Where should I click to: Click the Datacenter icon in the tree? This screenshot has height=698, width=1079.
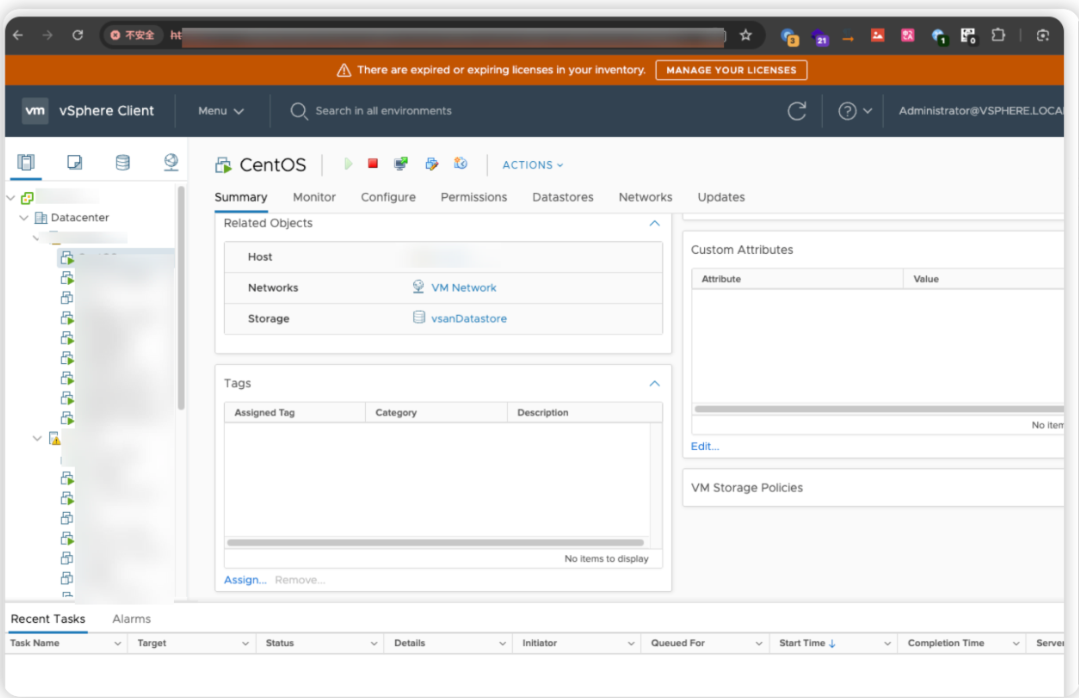[x=41, y=218]
